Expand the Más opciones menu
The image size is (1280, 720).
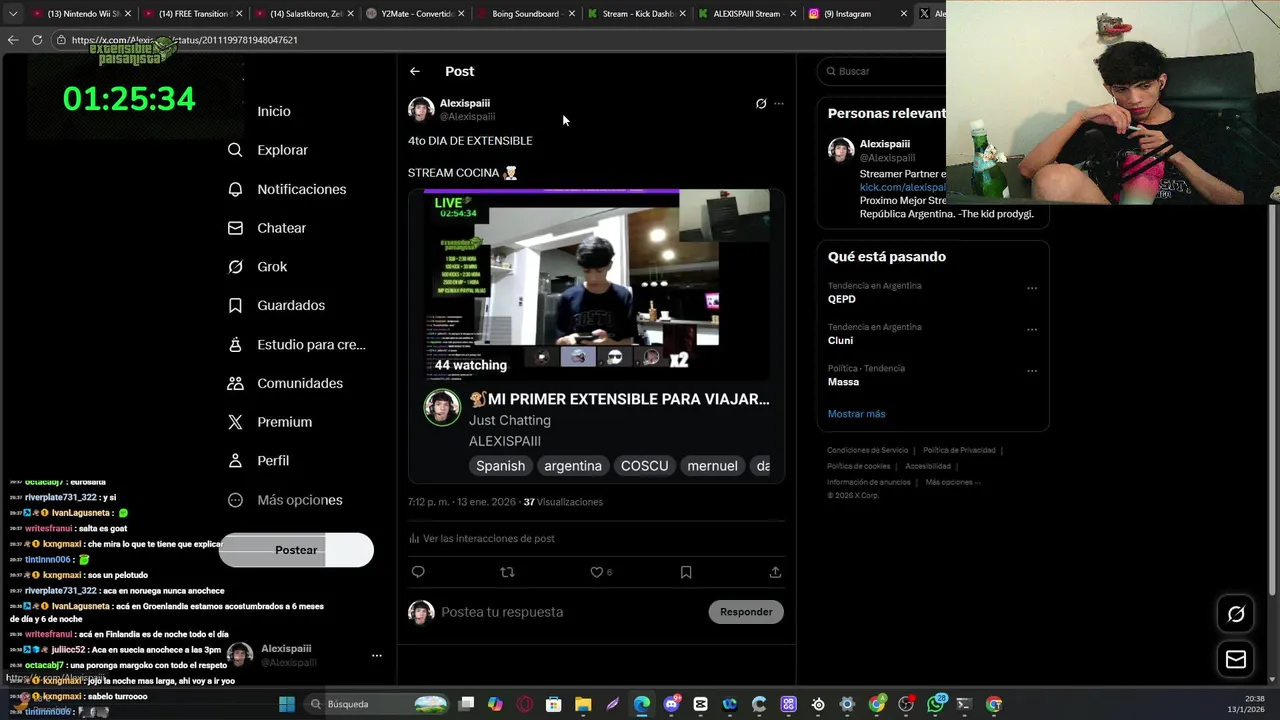tap(285, 500)
